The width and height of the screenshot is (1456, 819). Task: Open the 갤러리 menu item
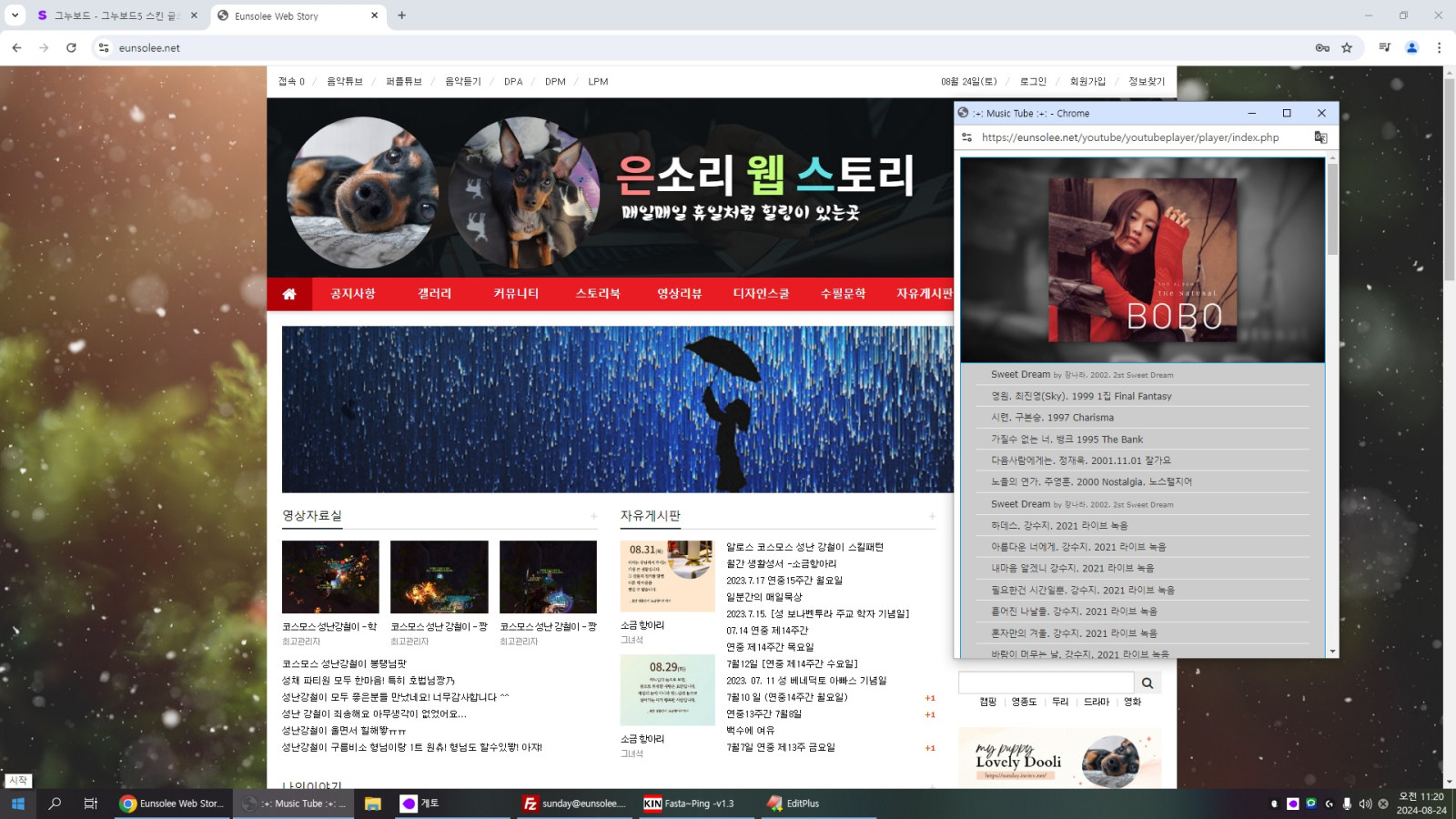click(434, 294)
